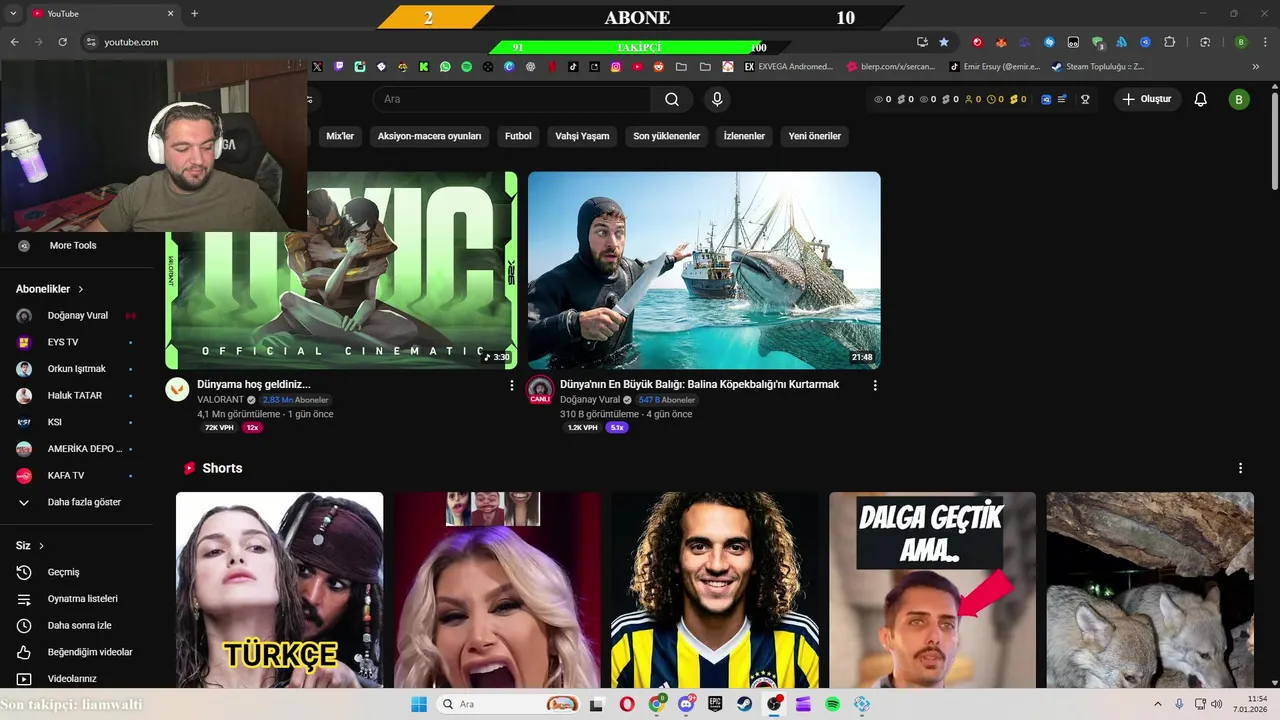Open the EXVEGA Andromeda bookmark
1280x720 pixels.
(x=787, y=67)
